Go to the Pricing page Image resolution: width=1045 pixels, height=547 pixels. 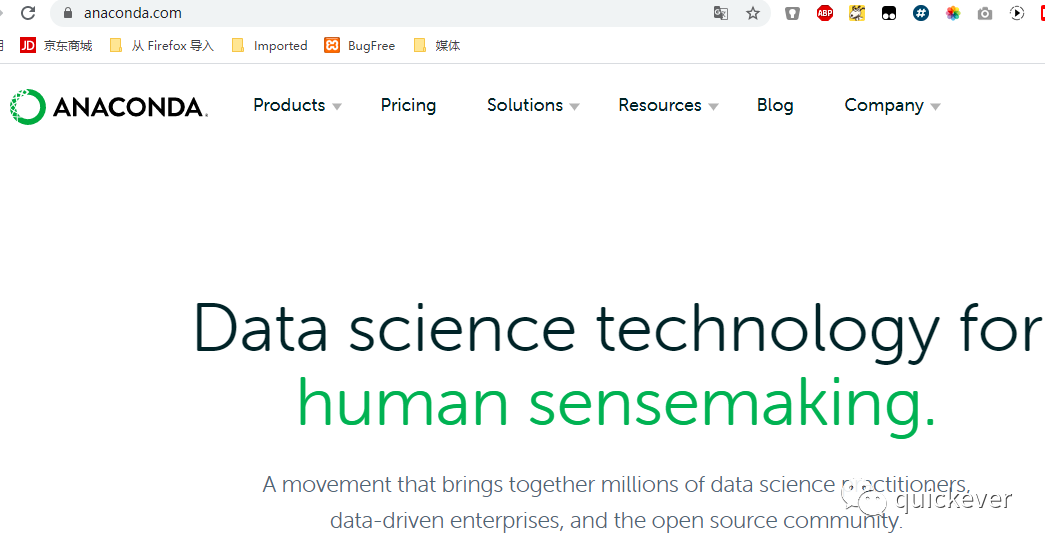[x=408, y=105]
